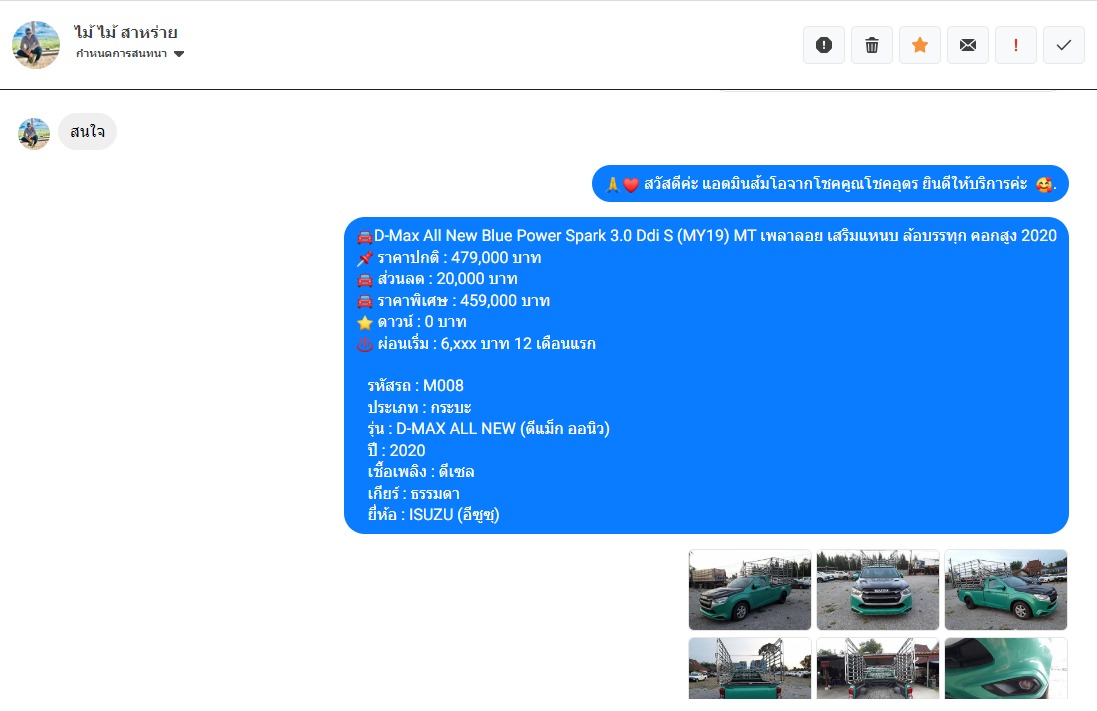Click the avatar beside the สนใจ message
The height and width of the screenshot is (711, 1097).
tap(34, 133)
